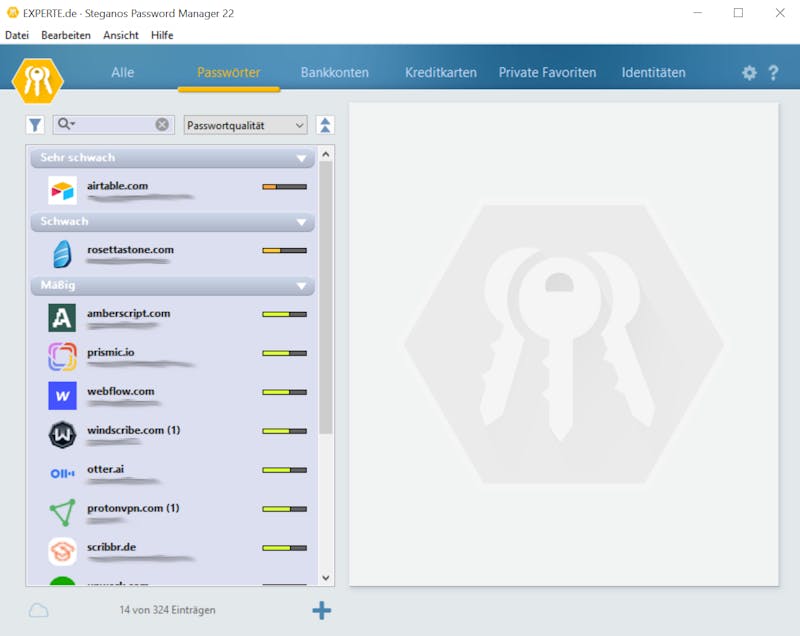Click the amberscript.com logo icon

[x=62, y=318]
